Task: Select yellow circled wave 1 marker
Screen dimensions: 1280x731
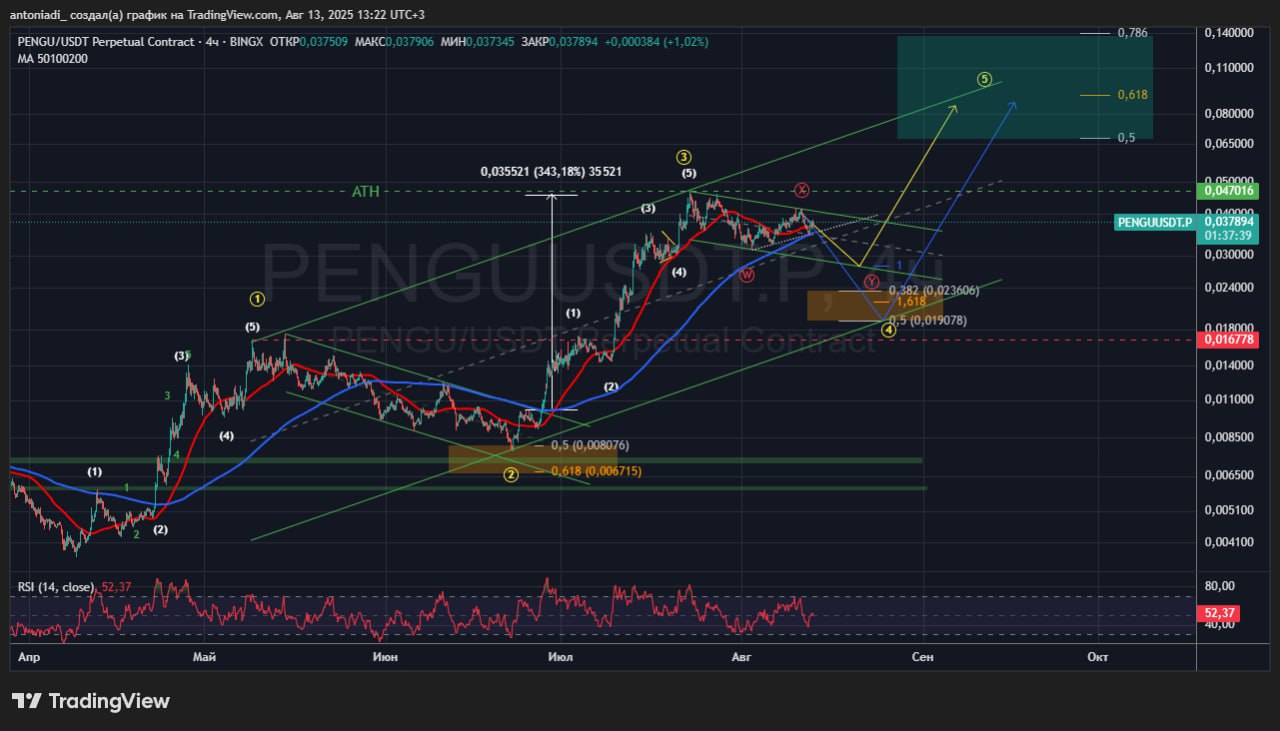Action: 257,298
